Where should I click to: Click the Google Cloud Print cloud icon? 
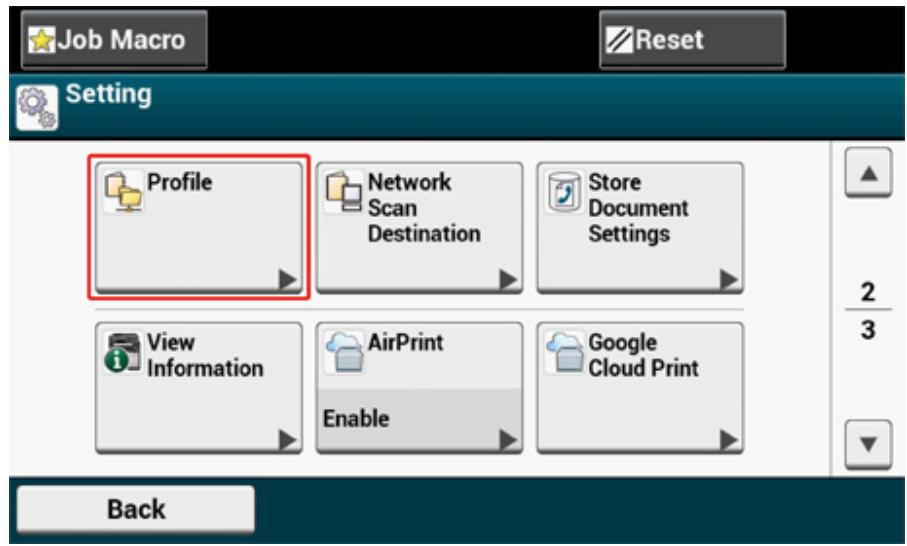565,352
